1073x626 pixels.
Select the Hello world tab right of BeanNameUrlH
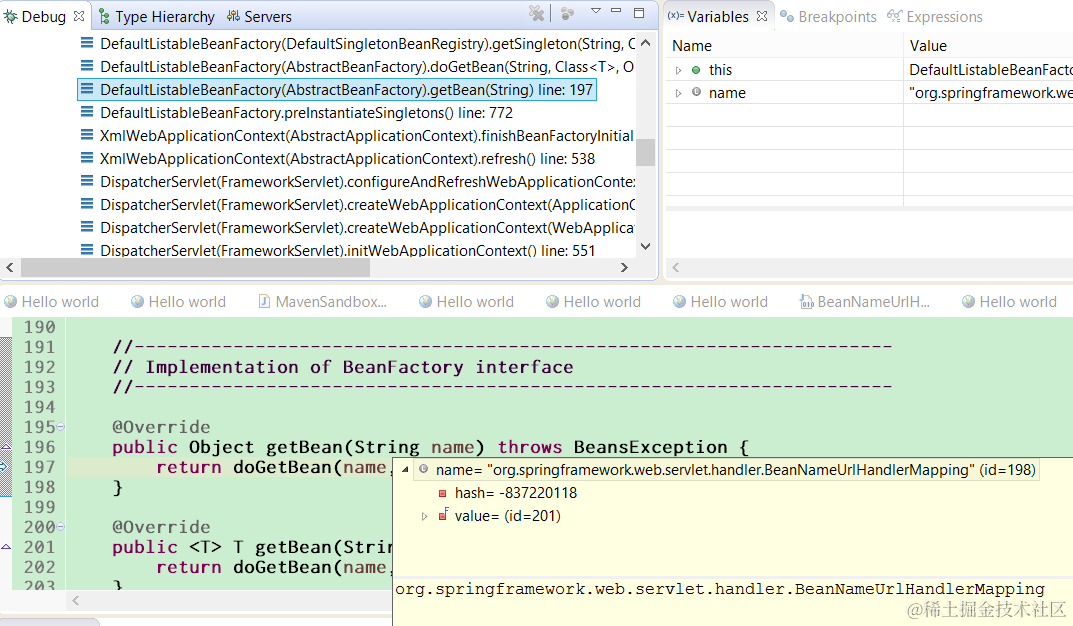[x=1009, y=302]
